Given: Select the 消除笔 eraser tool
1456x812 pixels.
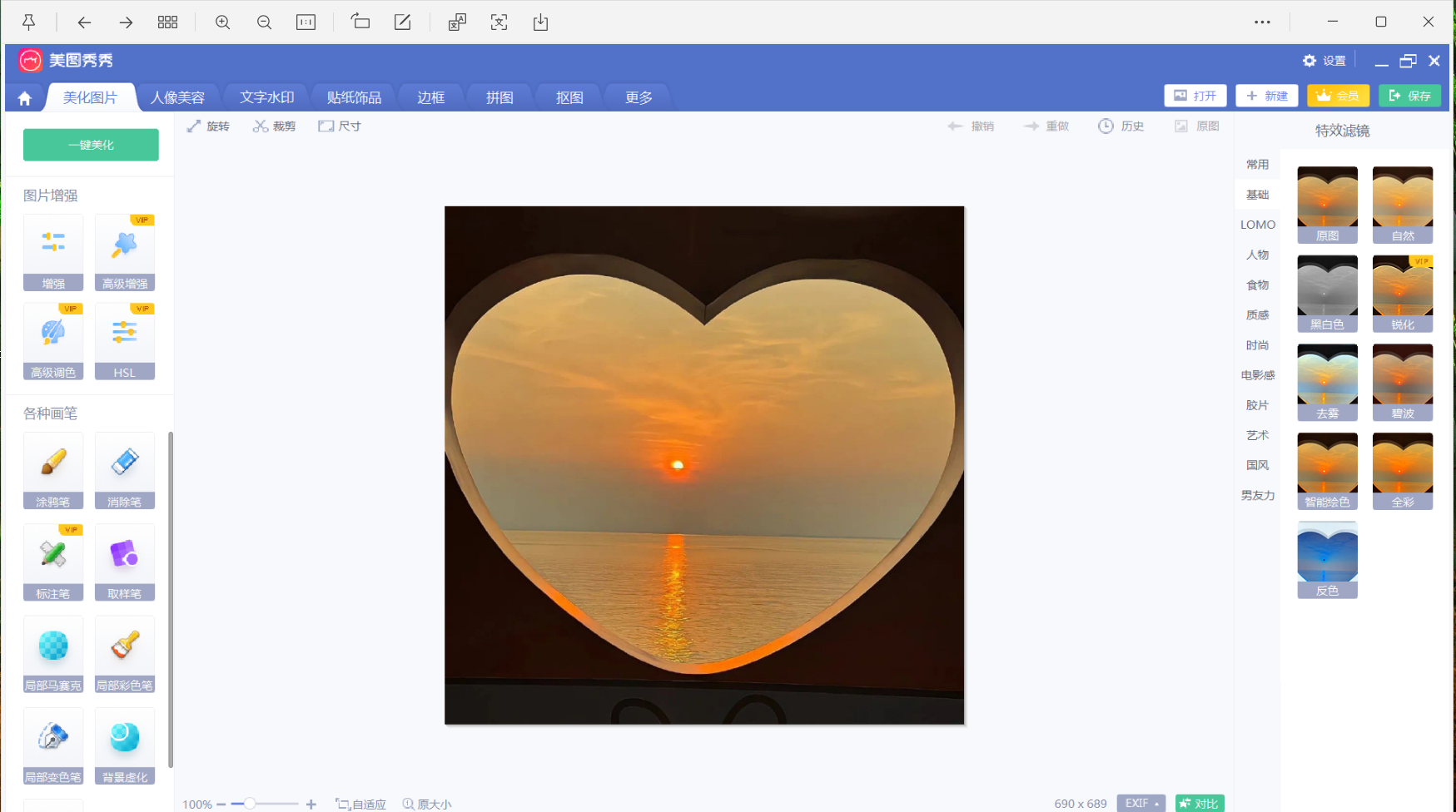Looking at the screenshot, I should click(x=125, y=470).
